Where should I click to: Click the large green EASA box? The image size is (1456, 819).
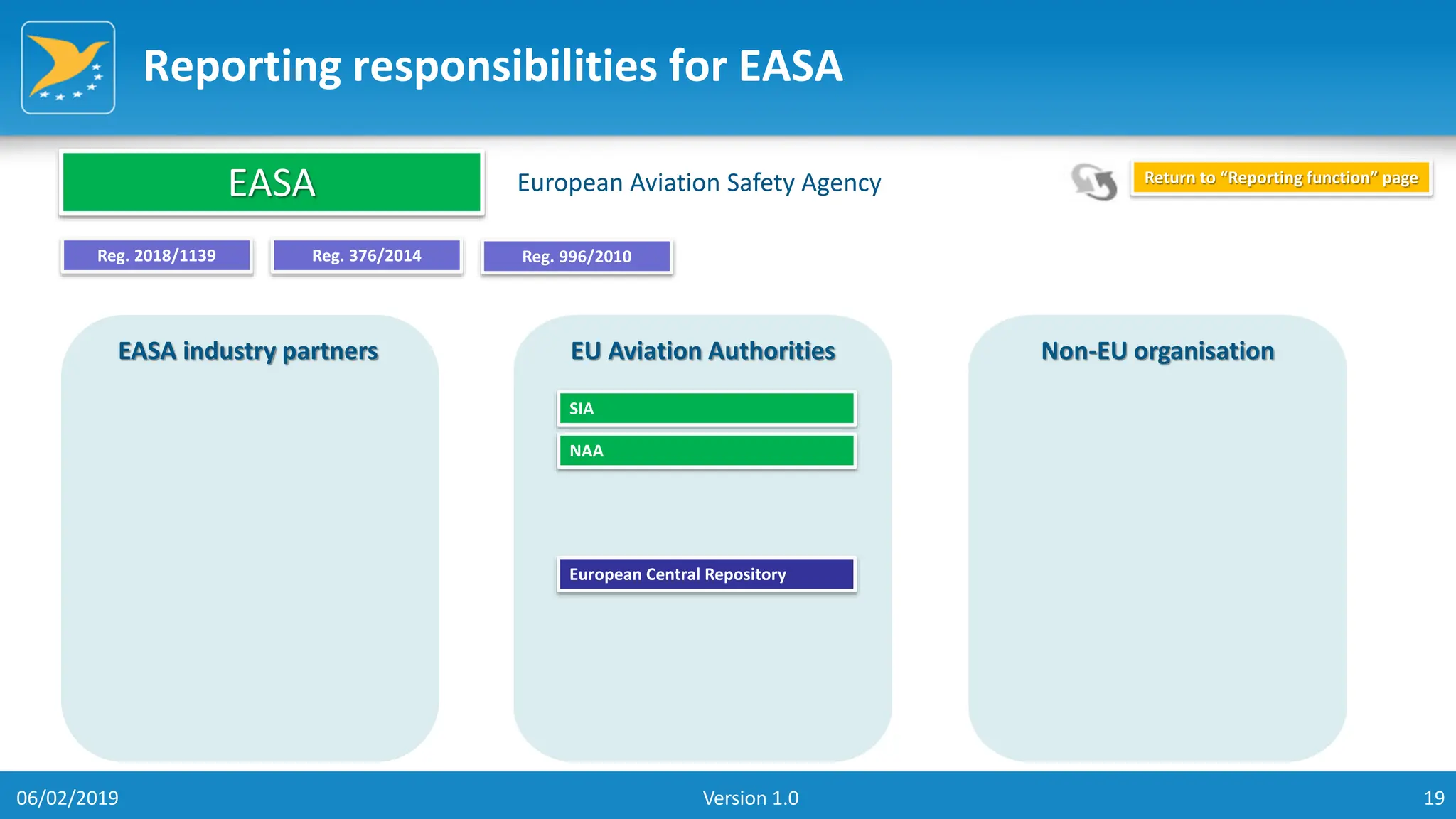tap(272, 183)
